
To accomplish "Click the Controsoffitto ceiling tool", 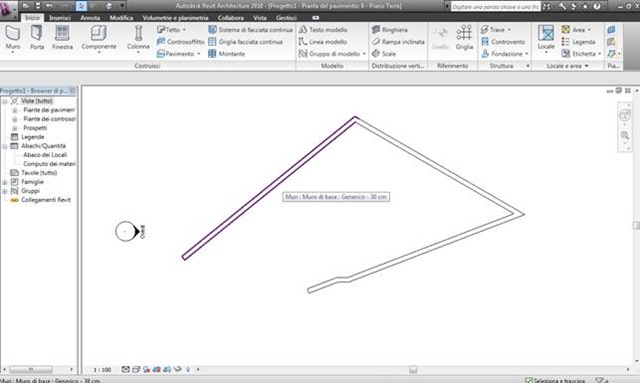I will [x=180, y=42].
